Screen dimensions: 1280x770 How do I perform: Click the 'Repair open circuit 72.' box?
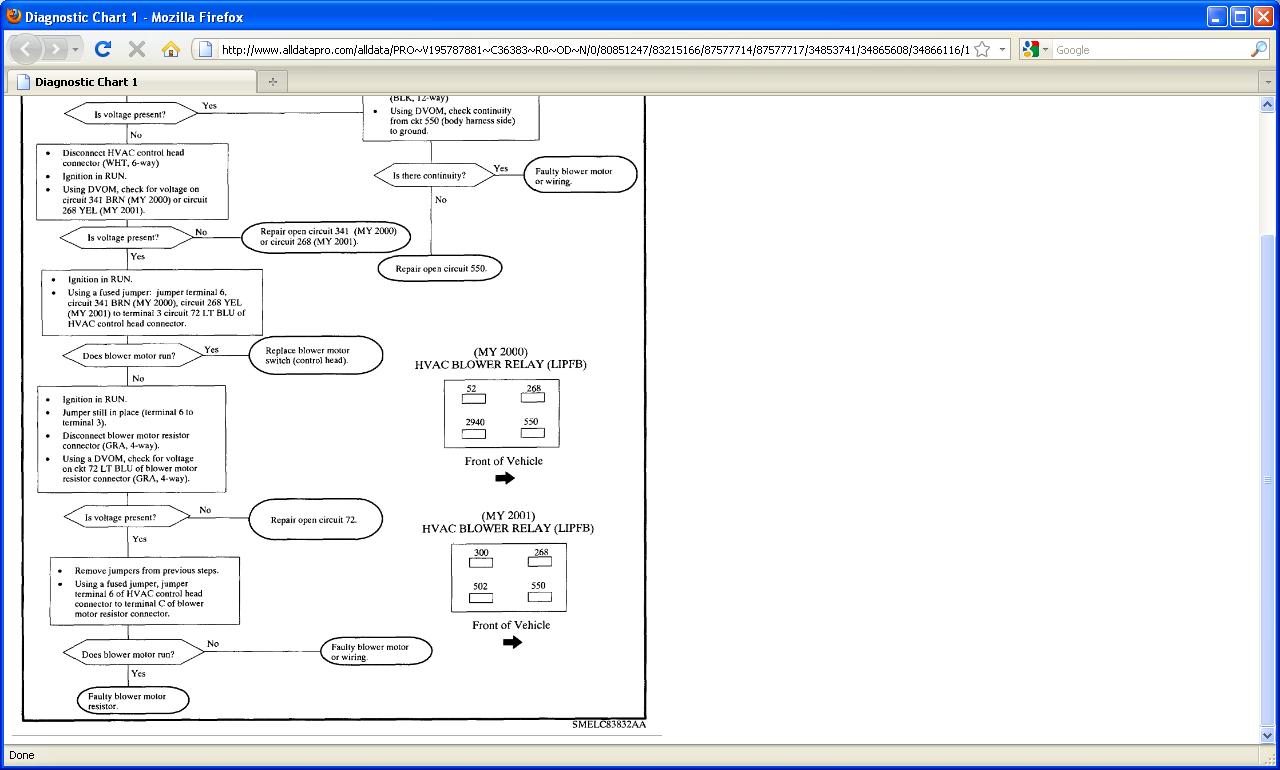[x=314, y=519]
